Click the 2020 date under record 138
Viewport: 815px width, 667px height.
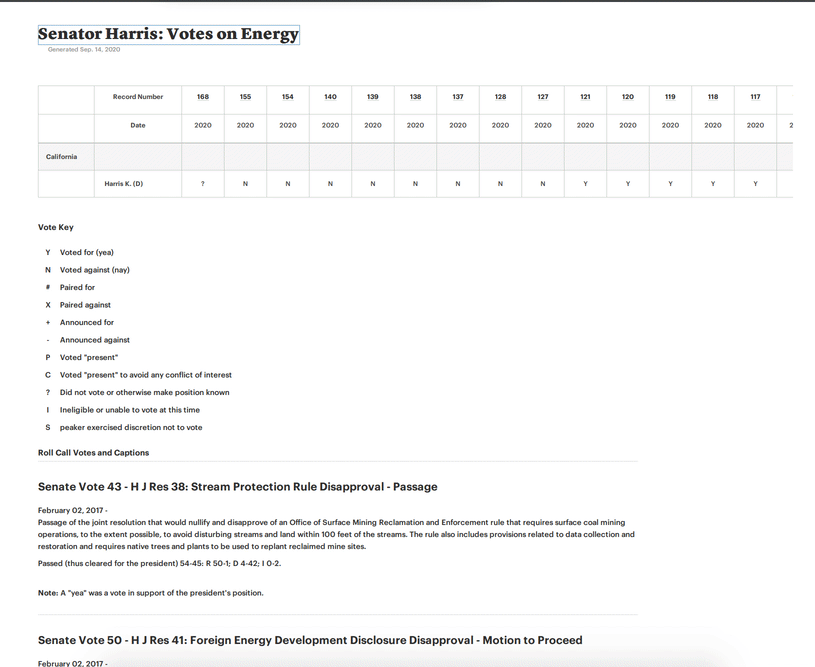pos(415,125)
